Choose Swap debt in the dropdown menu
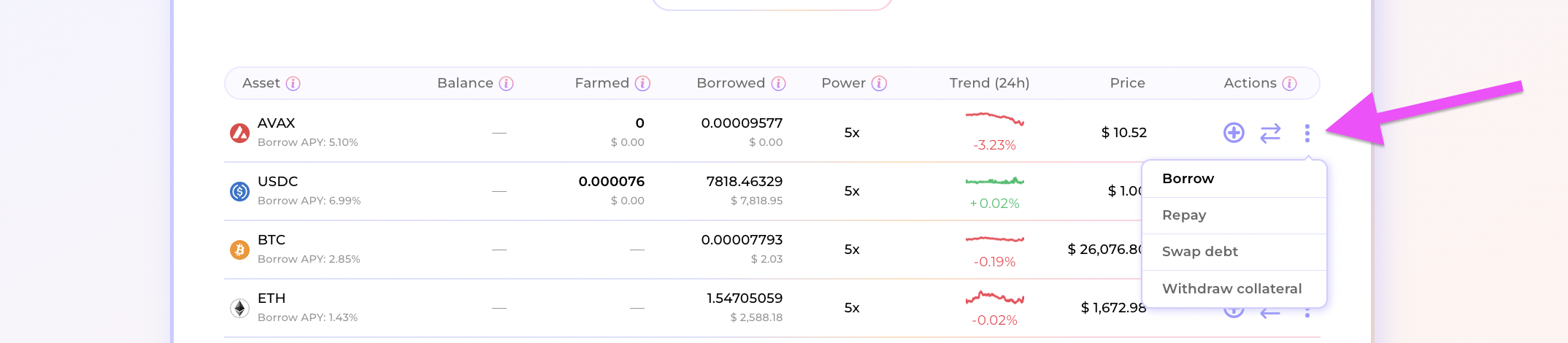The width and height of the screenshot is (1568, 343). tap(1200, 252)
